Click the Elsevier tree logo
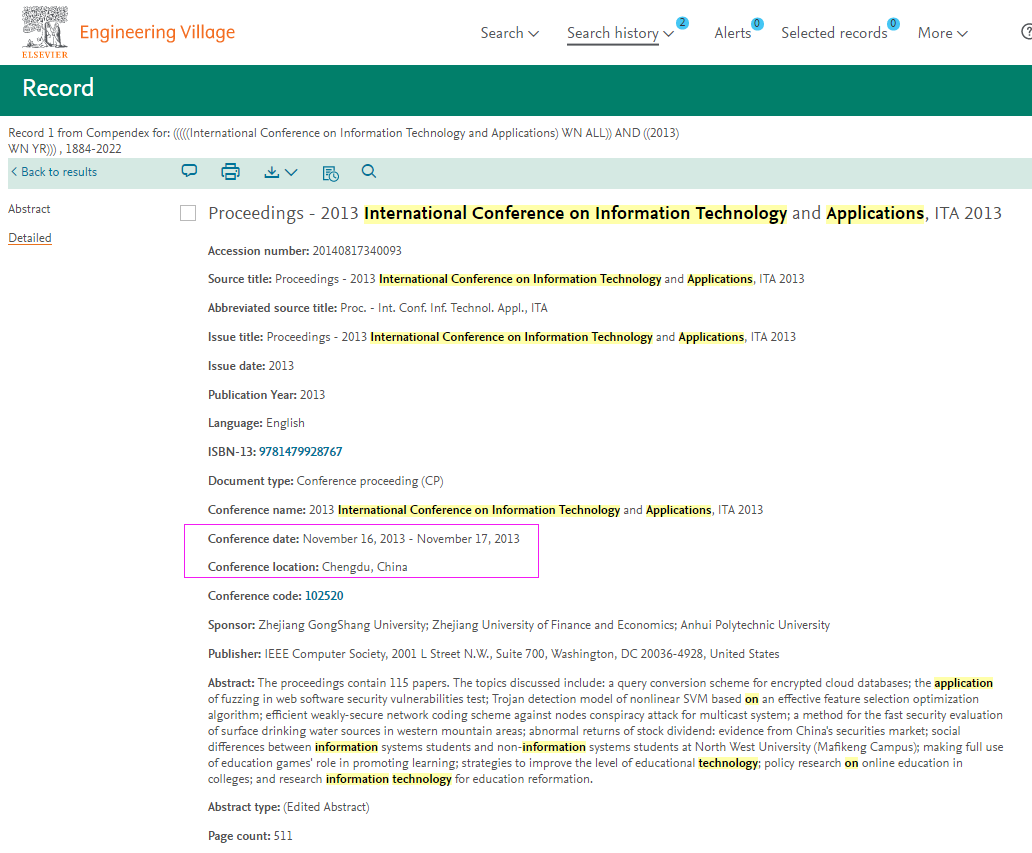Screen dimensions: 1032x853 (x=45, y=32)
